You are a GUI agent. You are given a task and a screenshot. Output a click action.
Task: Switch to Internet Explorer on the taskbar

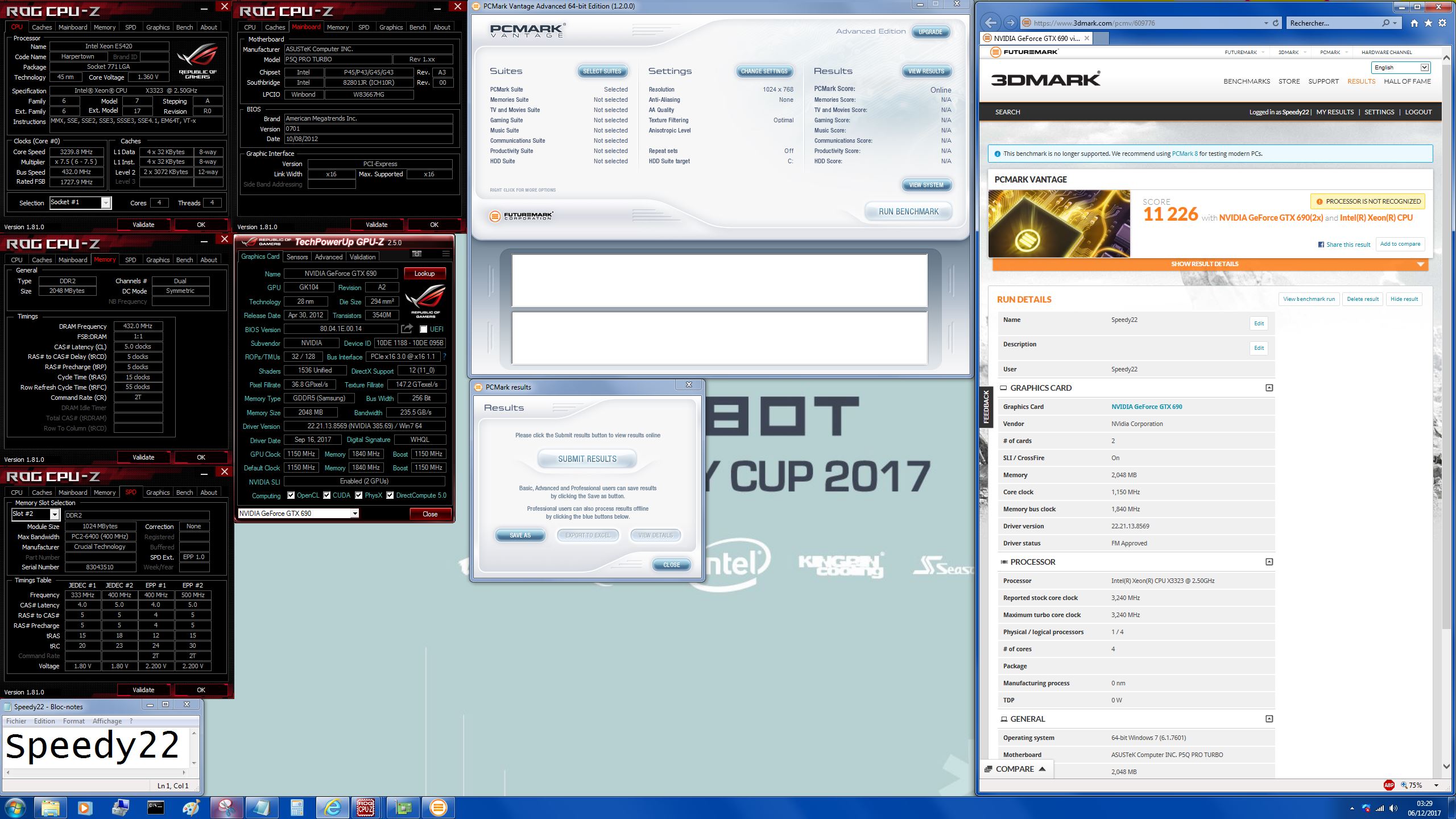(332, 808)
